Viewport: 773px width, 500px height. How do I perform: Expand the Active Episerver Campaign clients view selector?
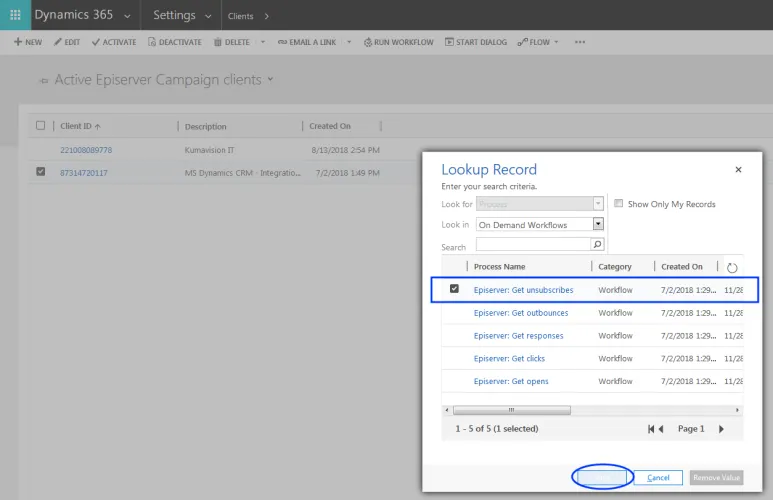pos(270,79)
